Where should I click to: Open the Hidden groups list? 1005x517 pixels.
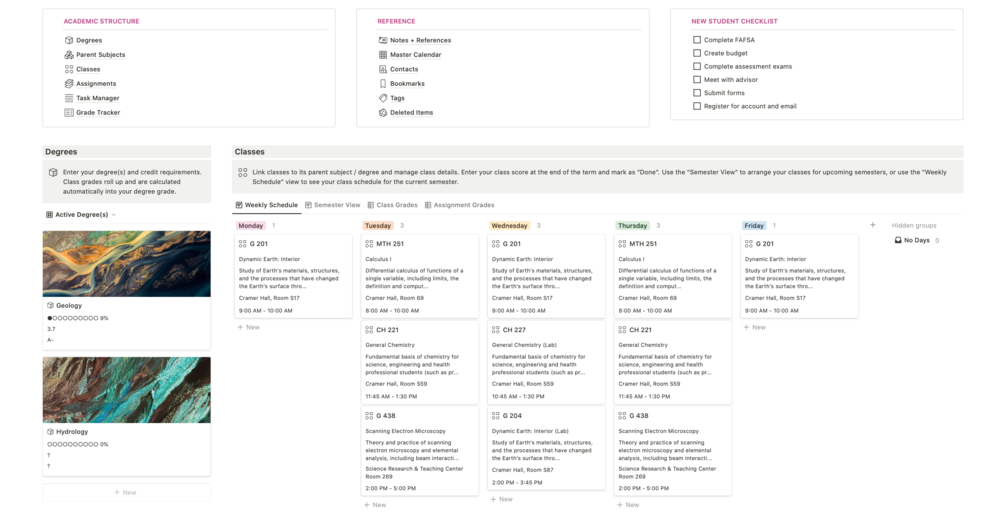914,226
